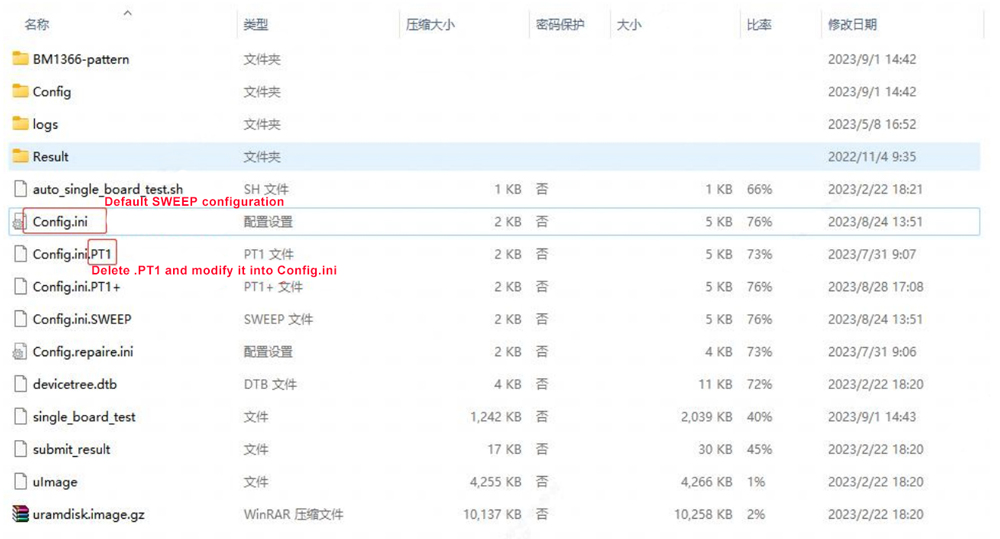The height and width of the screenshot is (539, 1000).
Task: Select the Config.repaire.ini file icon
Action: 20,352
